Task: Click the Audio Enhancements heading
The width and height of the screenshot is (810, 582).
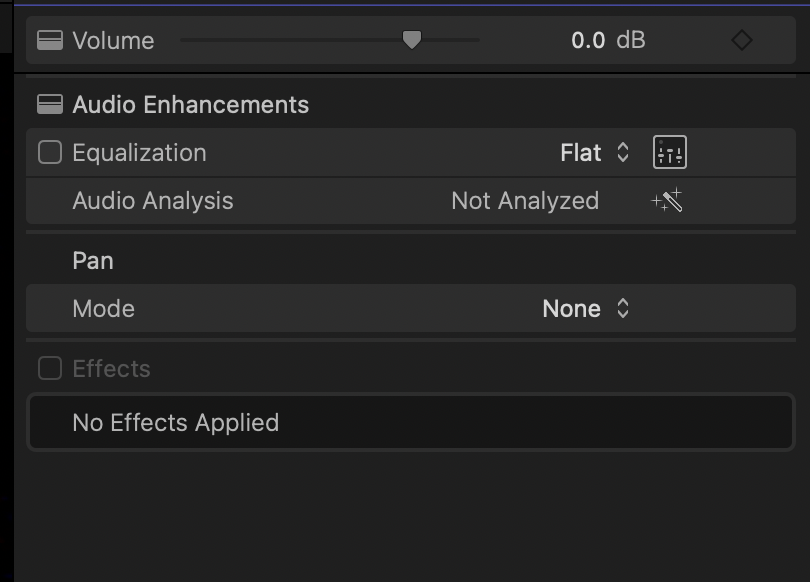Action: pyautogui.click(x=190, y=105)
